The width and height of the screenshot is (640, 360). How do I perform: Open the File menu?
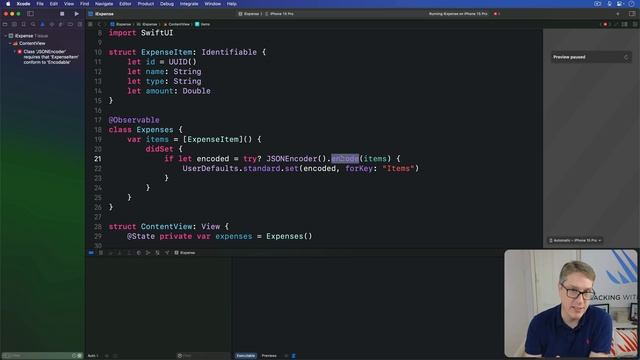tap(40, 4)
